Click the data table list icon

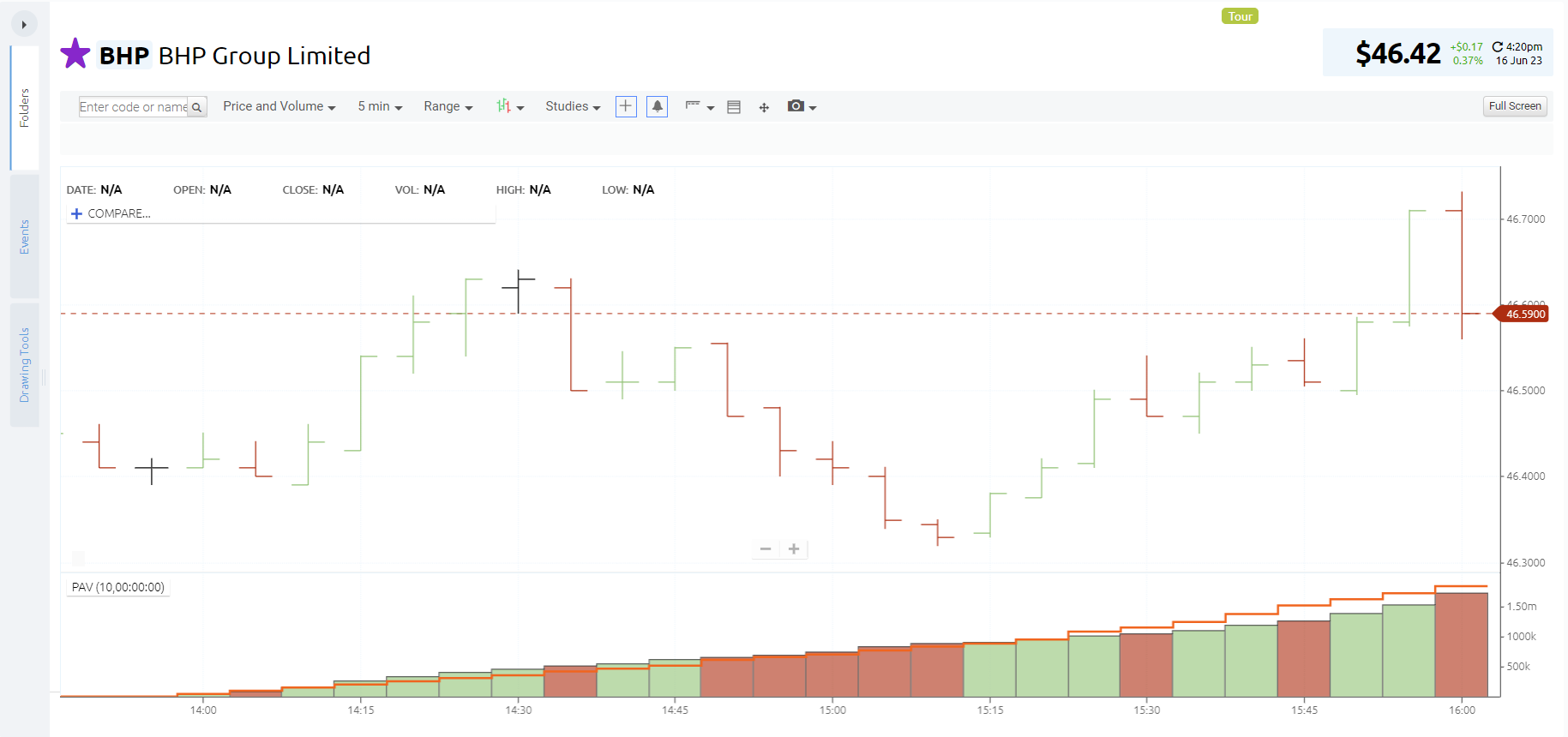[734, 107]
